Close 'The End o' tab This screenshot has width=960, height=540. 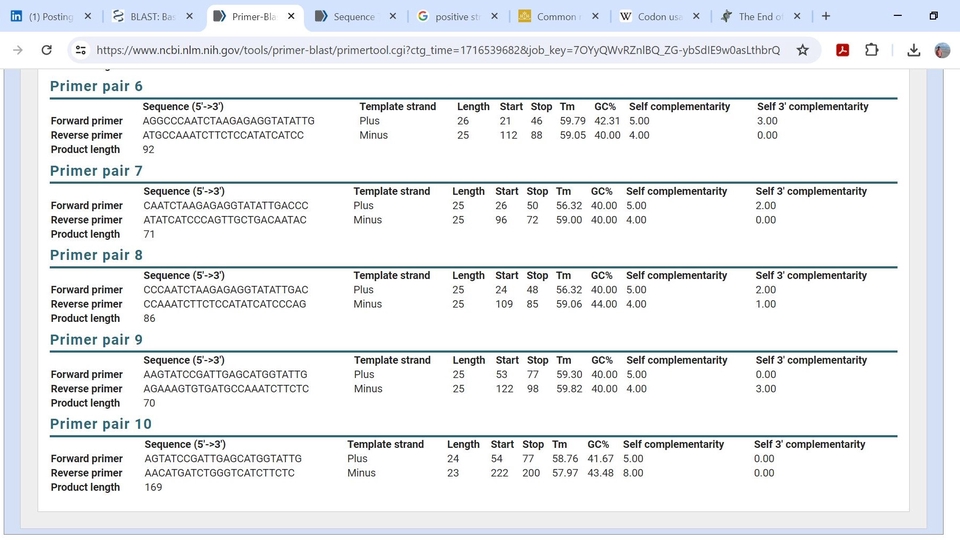tap(797, 17)
